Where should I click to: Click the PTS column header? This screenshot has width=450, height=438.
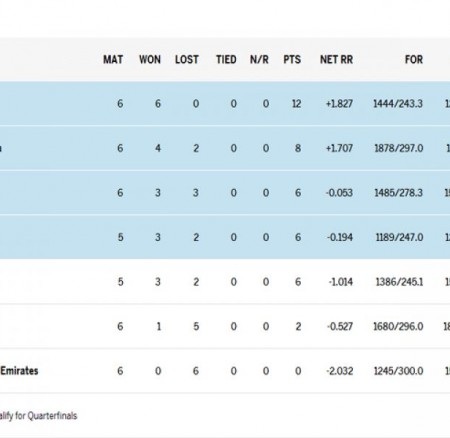(x=292, y=59)
